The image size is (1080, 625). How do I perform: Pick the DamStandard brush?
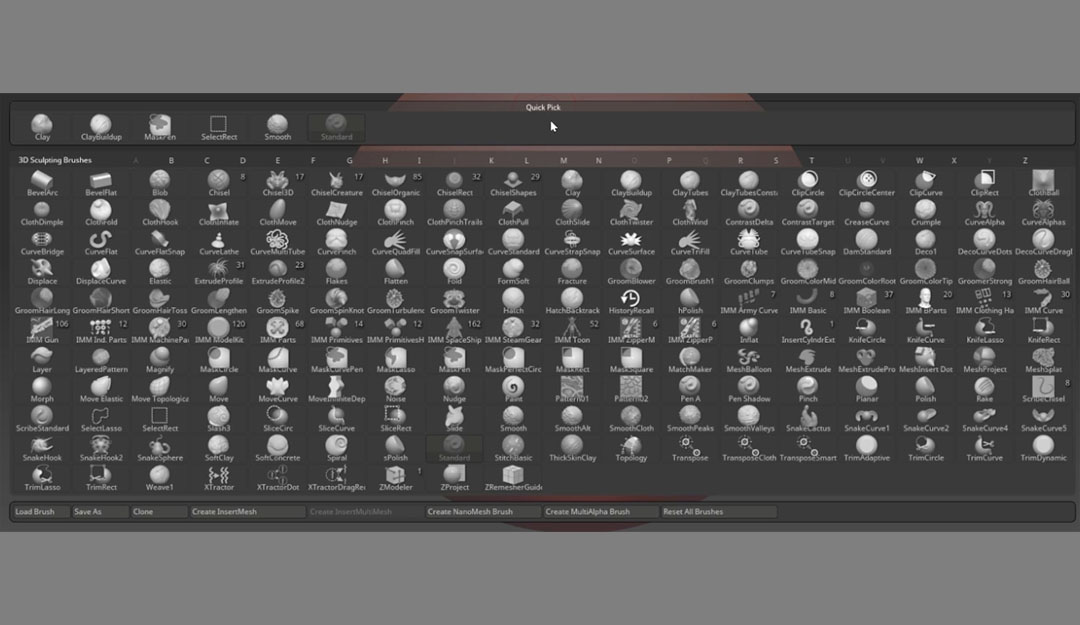coord(866,243)
